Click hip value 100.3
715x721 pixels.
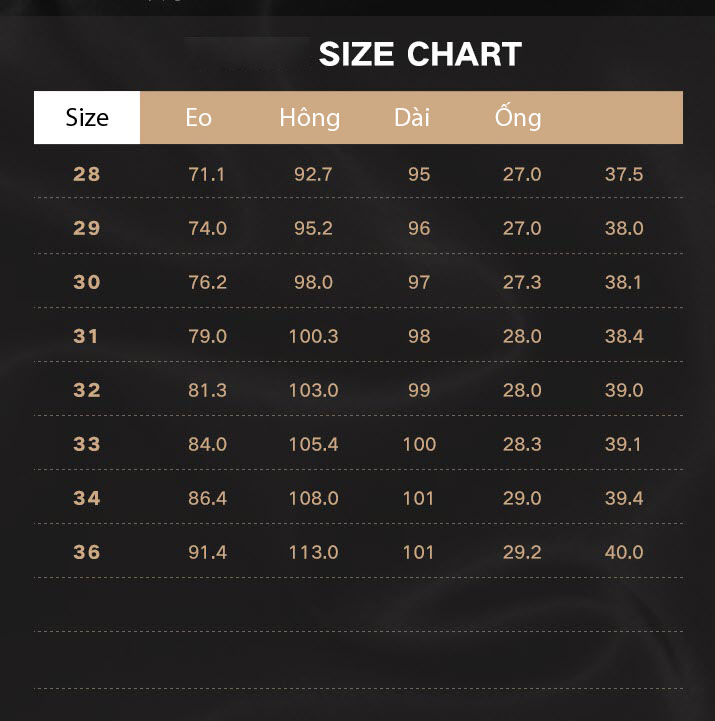pos(314,336)
